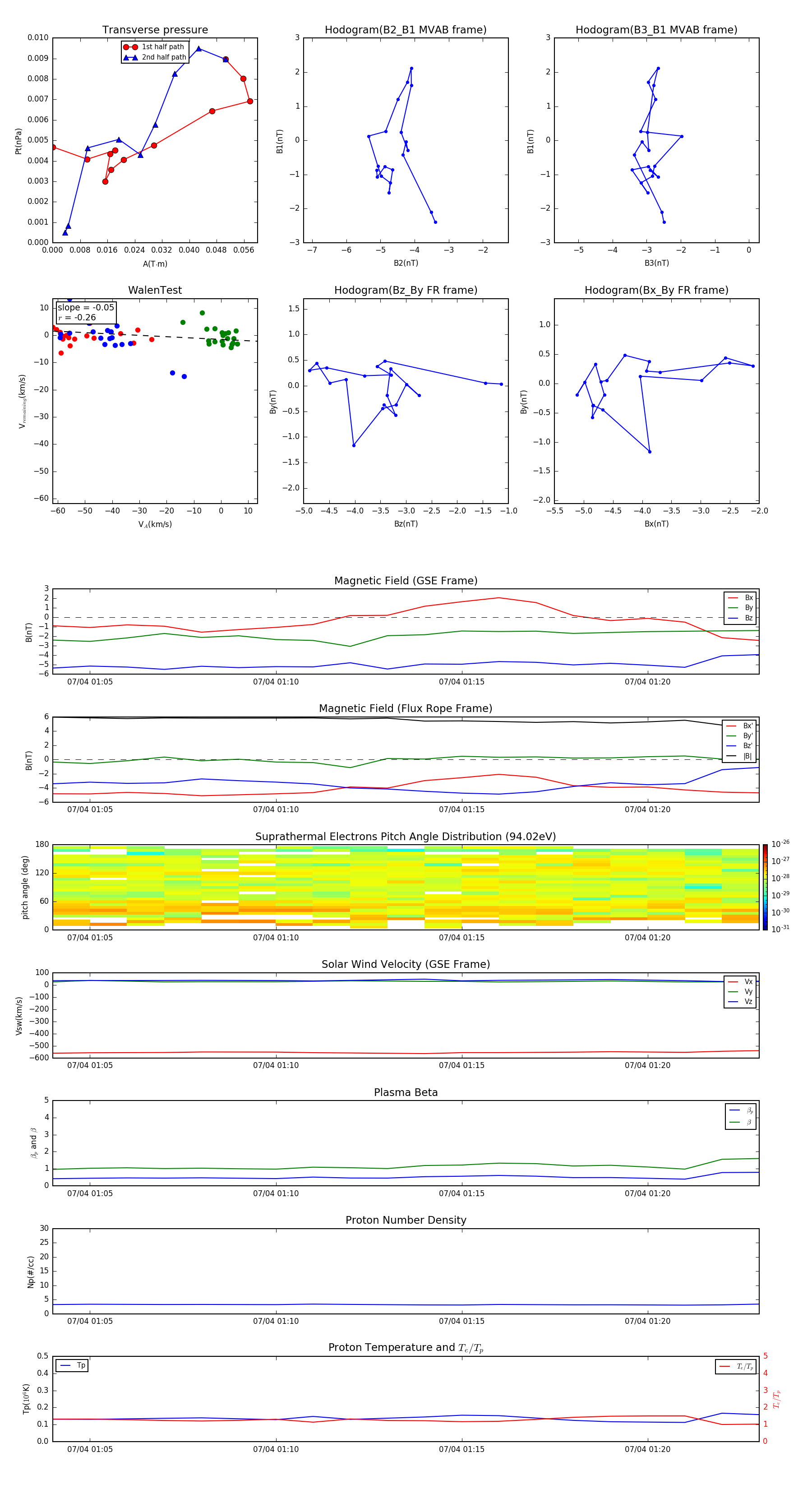
Task: Click 'V_remaining(km/s)' y-axis label
Action: pos(23,401)
